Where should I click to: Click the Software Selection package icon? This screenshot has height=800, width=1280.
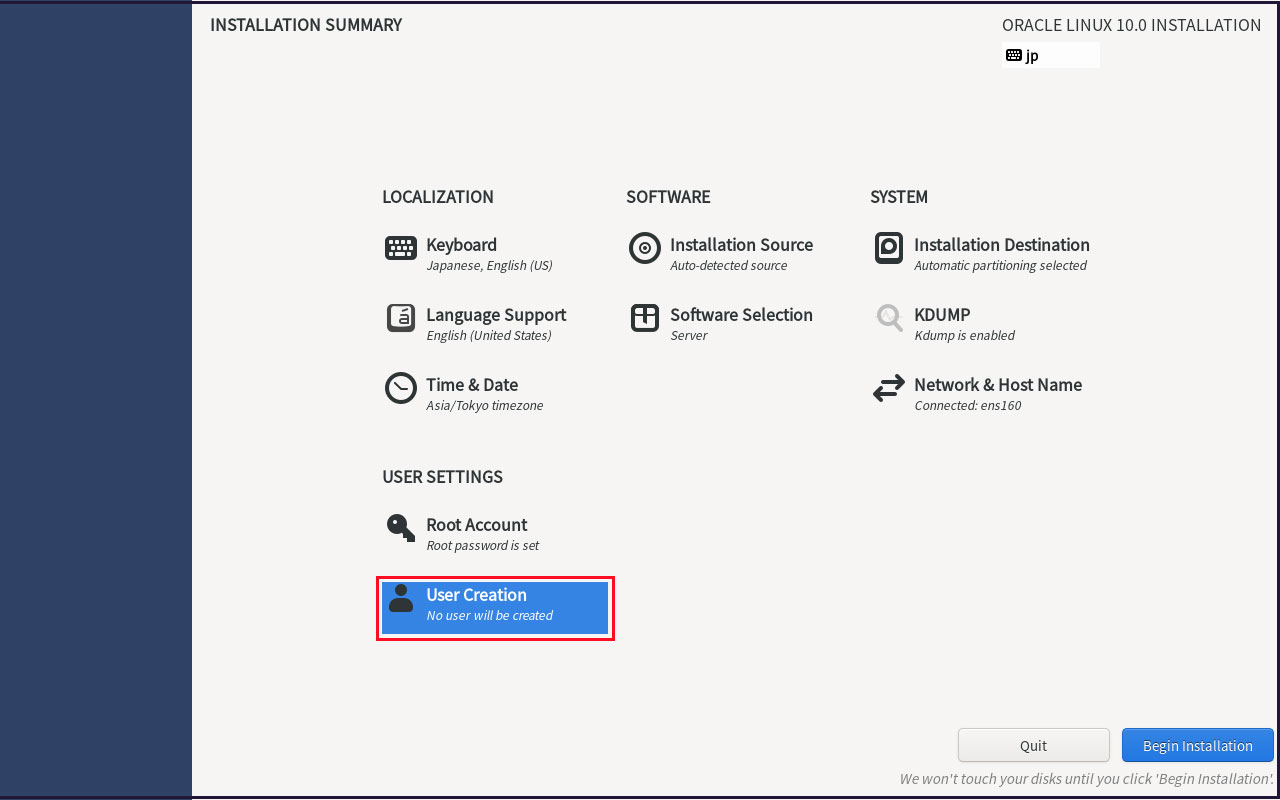tap(645, 318)
